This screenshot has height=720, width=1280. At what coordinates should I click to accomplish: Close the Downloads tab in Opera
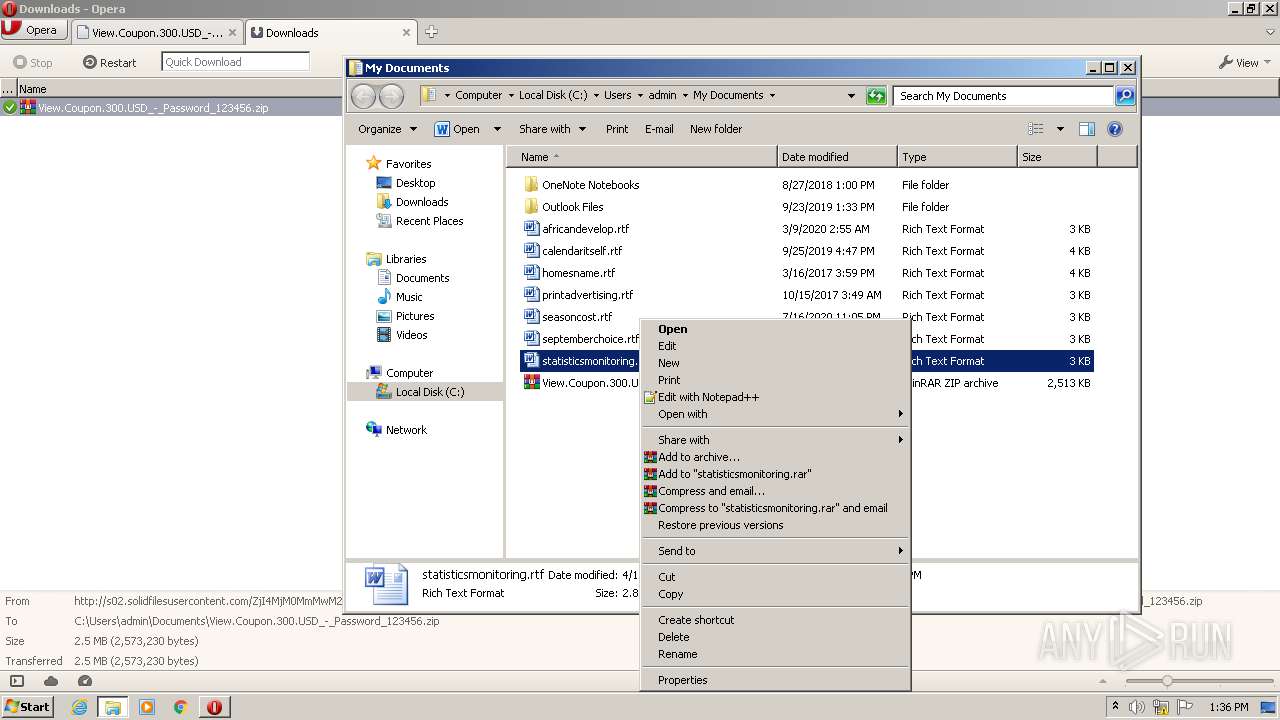point(406,32)
